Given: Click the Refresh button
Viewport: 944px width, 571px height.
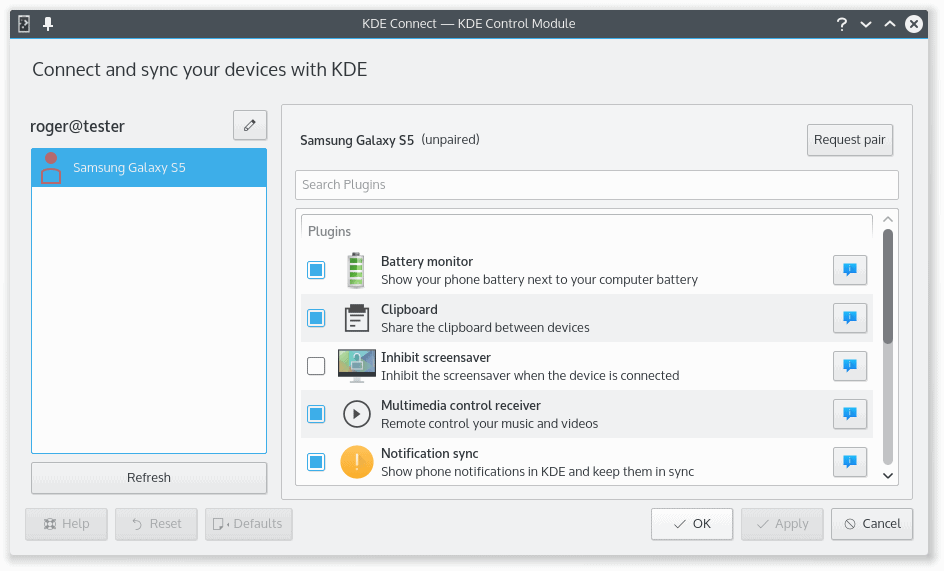Looking at the screenshot, I should point(149,478).
